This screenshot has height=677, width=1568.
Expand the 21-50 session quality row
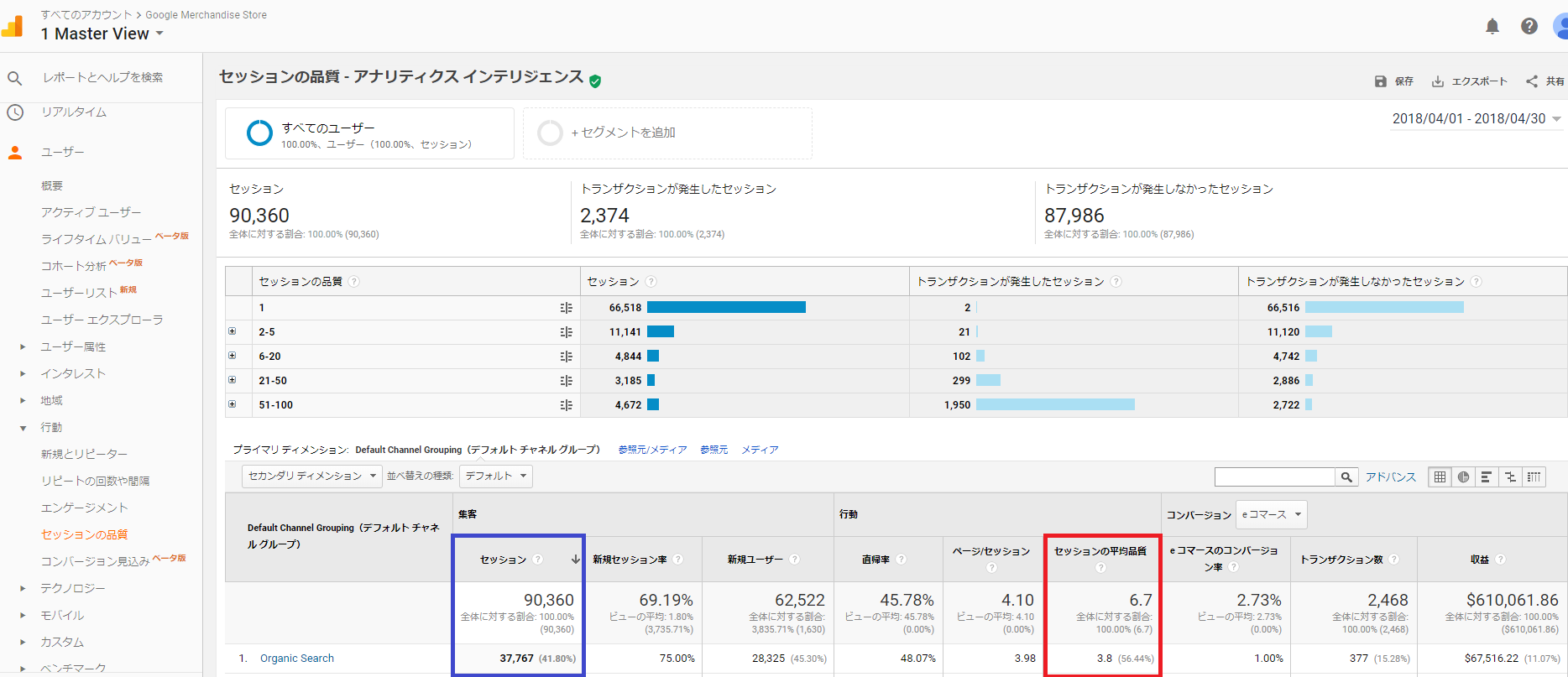pyautogui.click(x=233, y=380)
